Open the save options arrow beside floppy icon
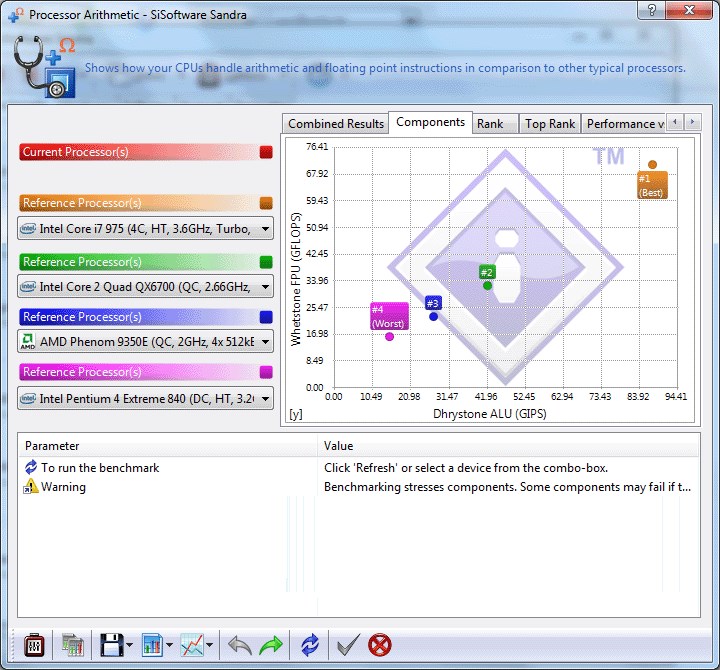The height and width of the screenshot is (670, 720). (x=129, y=645)
